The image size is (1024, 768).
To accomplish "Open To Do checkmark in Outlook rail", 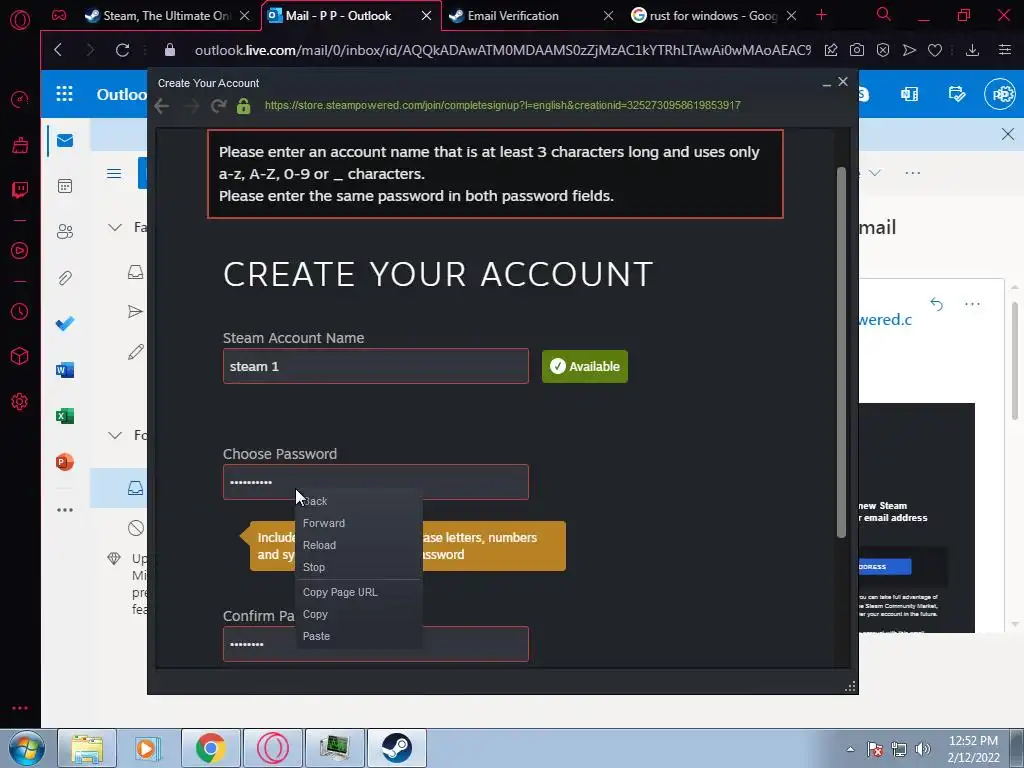I will click(x=65, y=324).
